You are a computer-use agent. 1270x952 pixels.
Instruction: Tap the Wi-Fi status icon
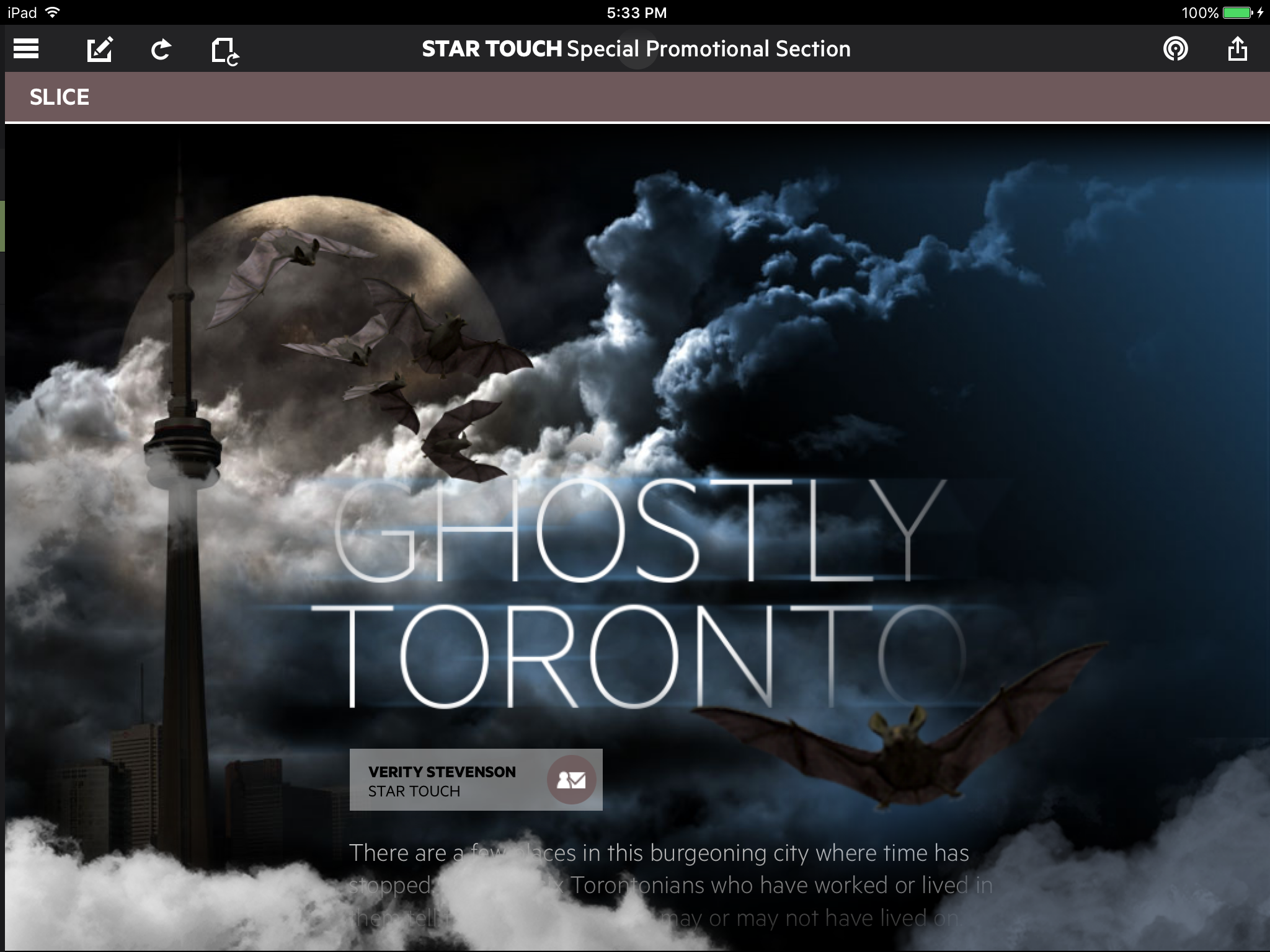[x=53, y=12]
